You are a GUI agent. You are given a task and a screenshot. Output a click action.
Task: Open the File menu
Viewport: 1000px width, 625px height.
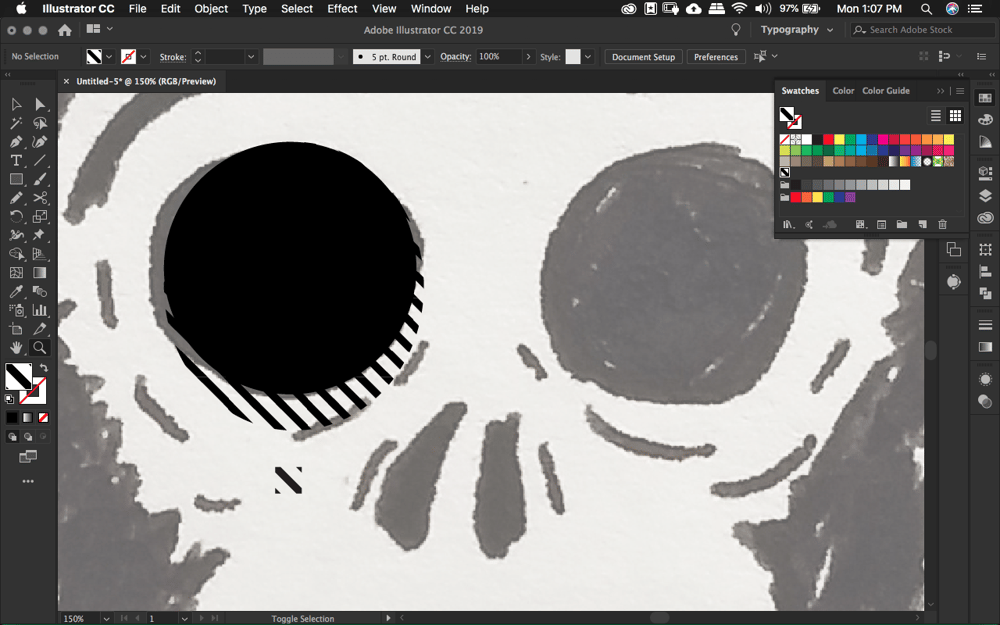pos(137,8)
